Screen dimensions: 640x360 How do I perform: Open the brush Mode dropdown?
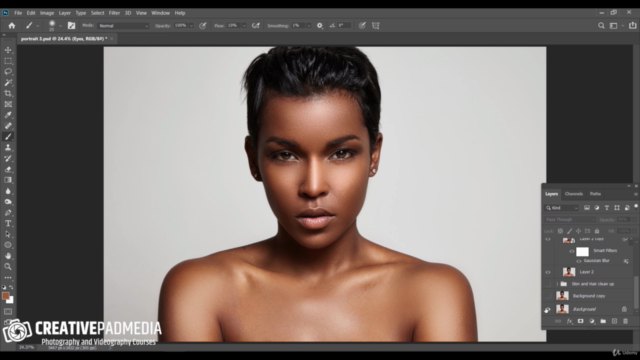coord(124,26)
